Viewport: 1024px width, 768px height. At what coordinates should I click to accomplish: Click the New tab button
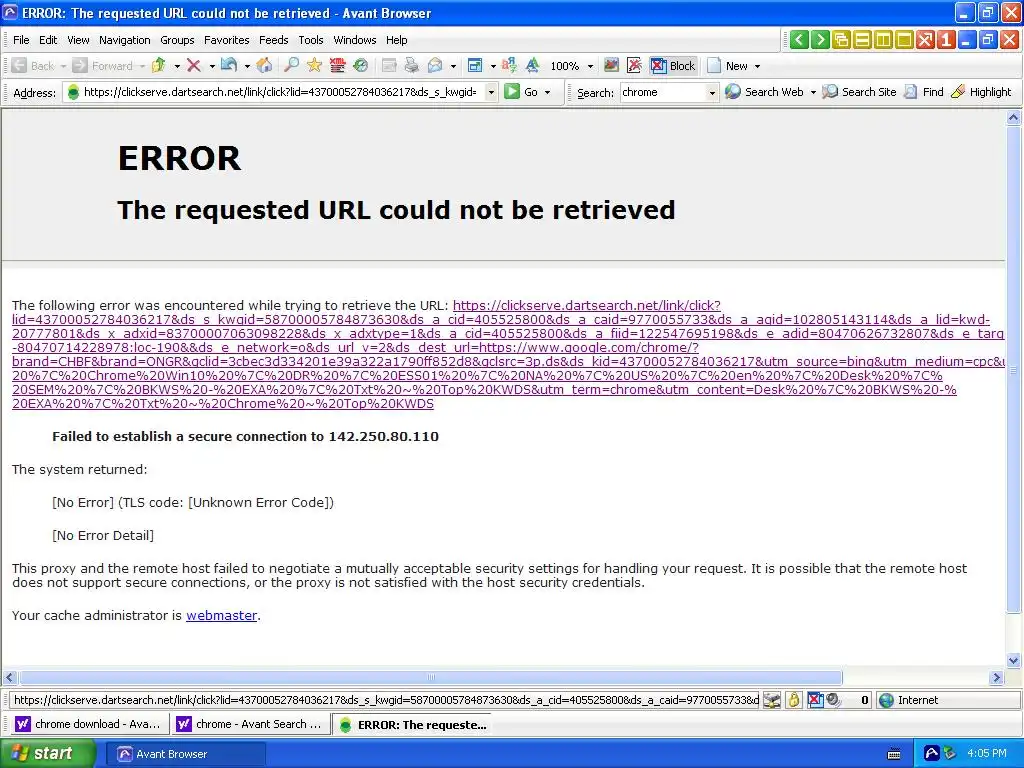(x=728, y=65)
